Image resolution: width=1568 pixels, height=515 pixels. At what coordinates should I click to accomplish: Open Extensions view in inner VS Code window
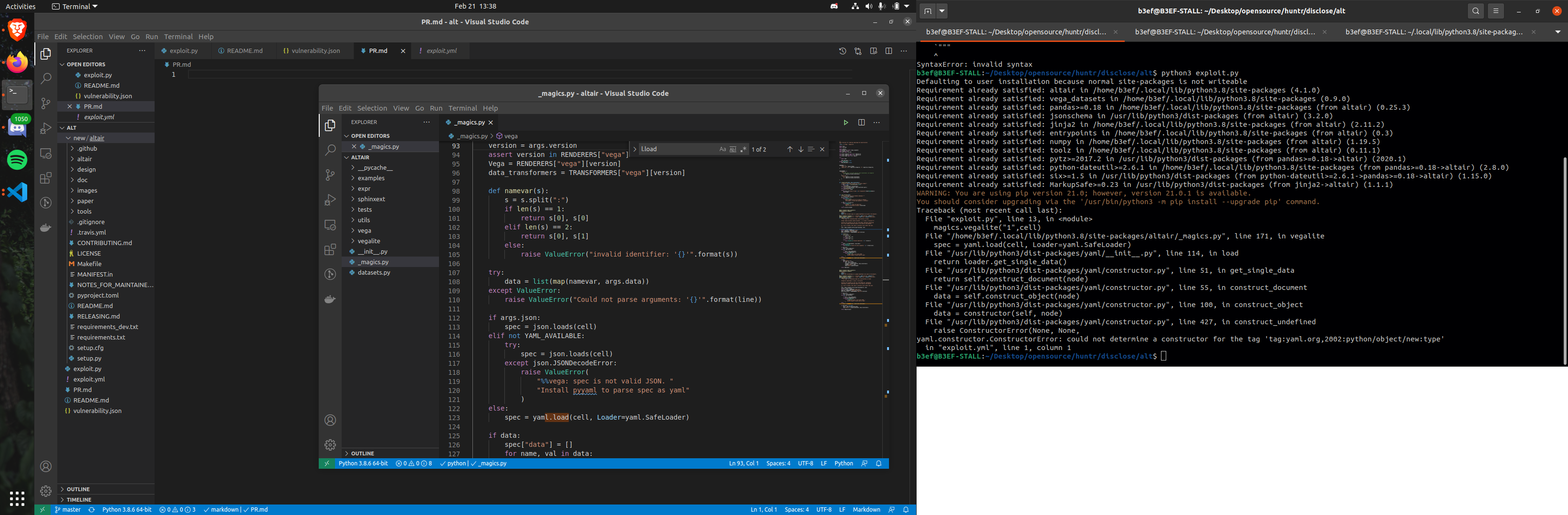click(x=330, y=249)
